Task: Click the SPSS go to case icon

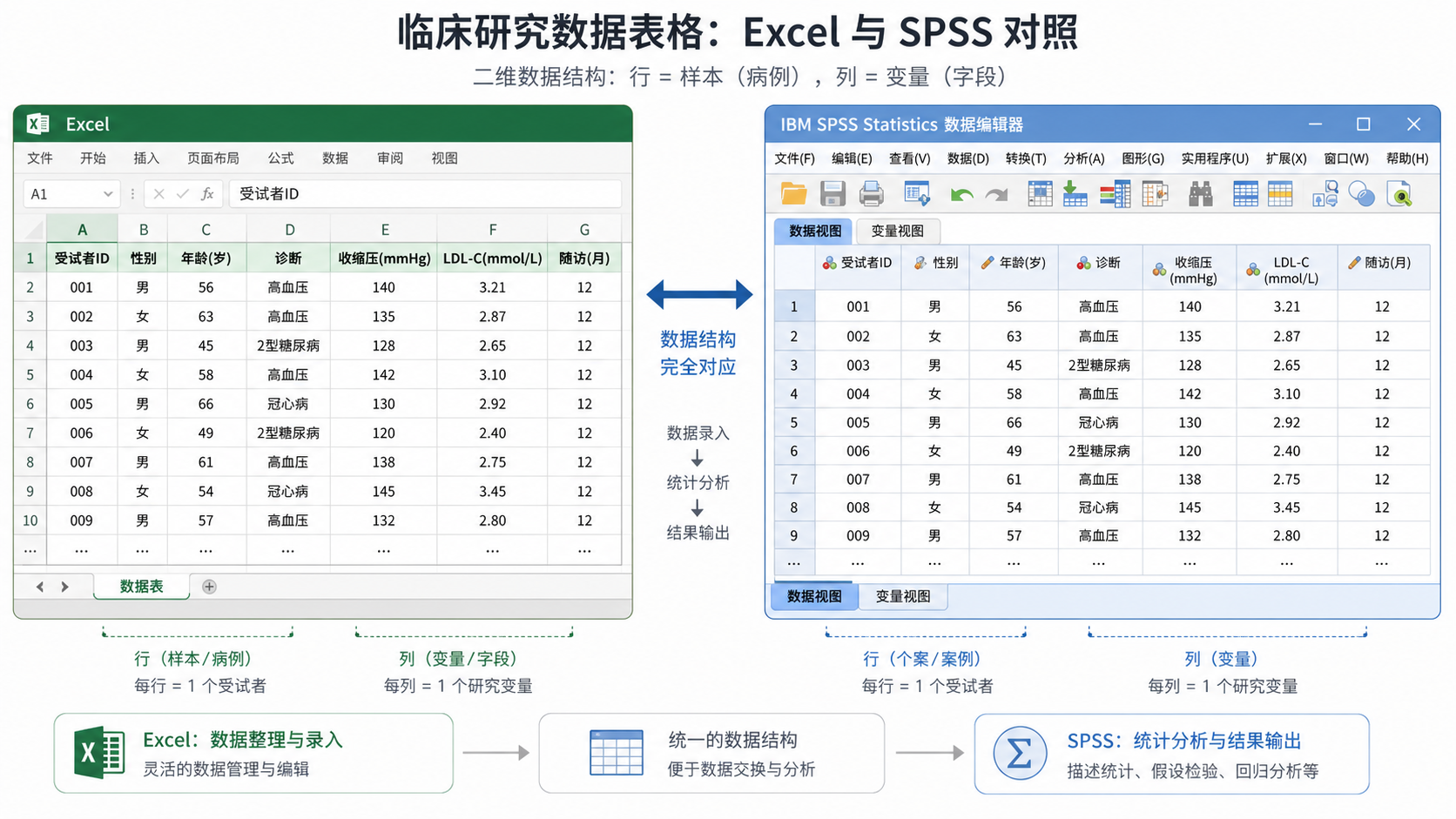Action: click(1040, 194)
